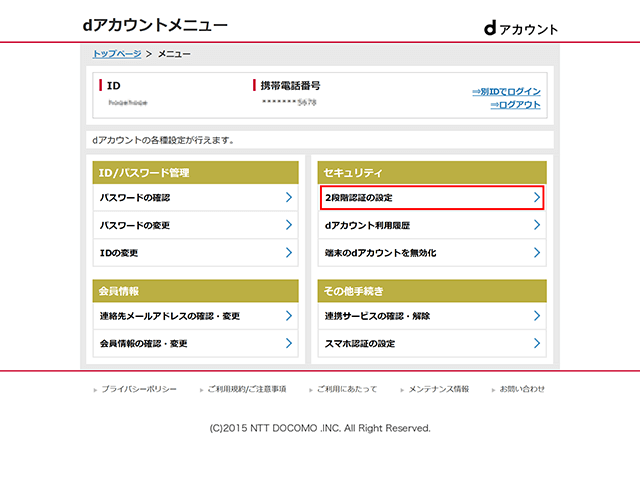The height and width of the screenshot is (480, 640).
Task: Open スマホ認証の設定 menu item
Action: 432,343
